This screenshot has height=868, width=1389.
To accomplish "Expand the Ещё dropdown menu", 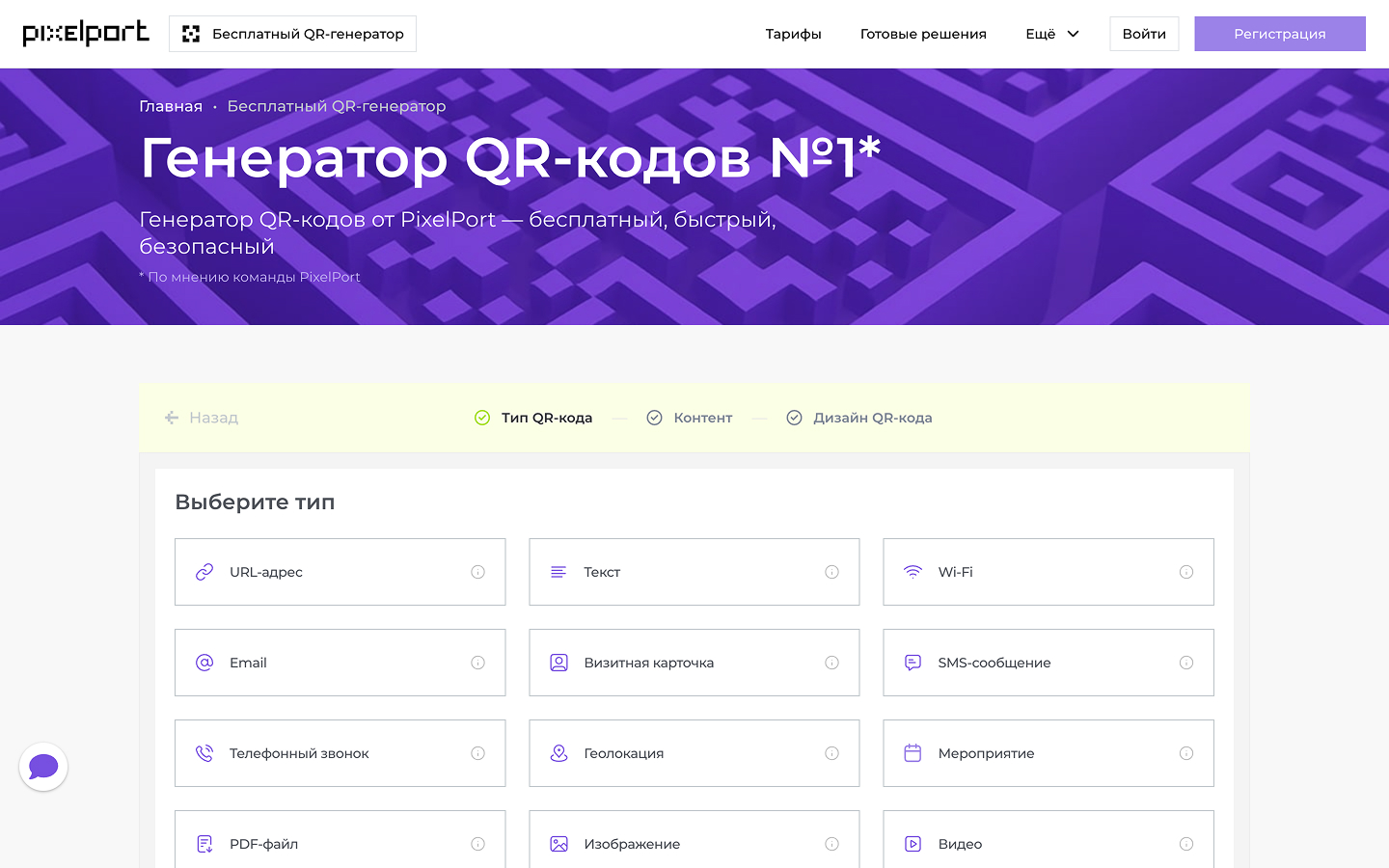I will [x=1051, y=34].
